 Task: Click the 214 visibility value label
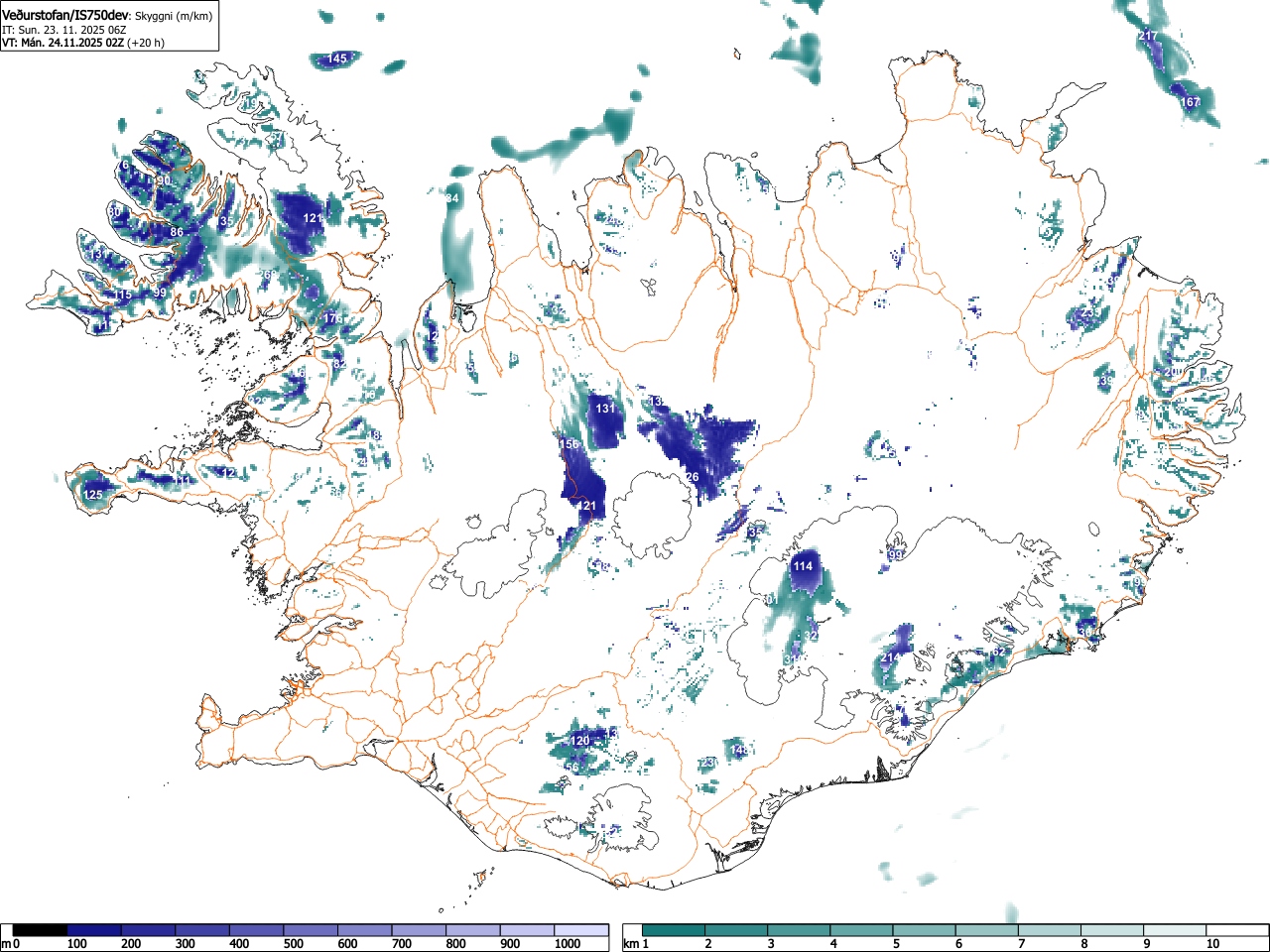pyautogui.click(x=891, y=658)
